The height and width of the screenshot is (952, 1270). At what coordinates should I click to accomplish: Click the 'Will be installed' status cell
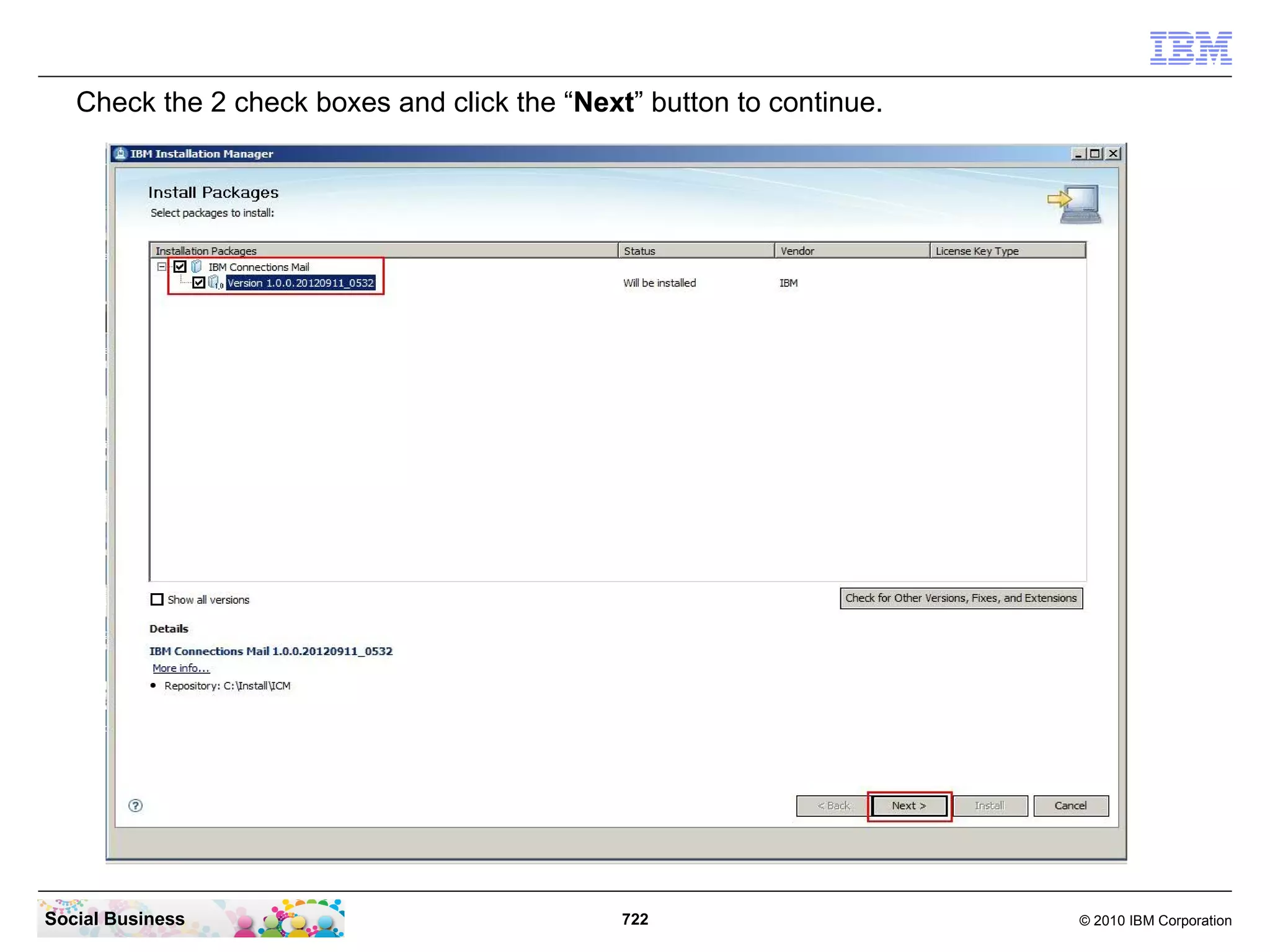pos(659,283)
